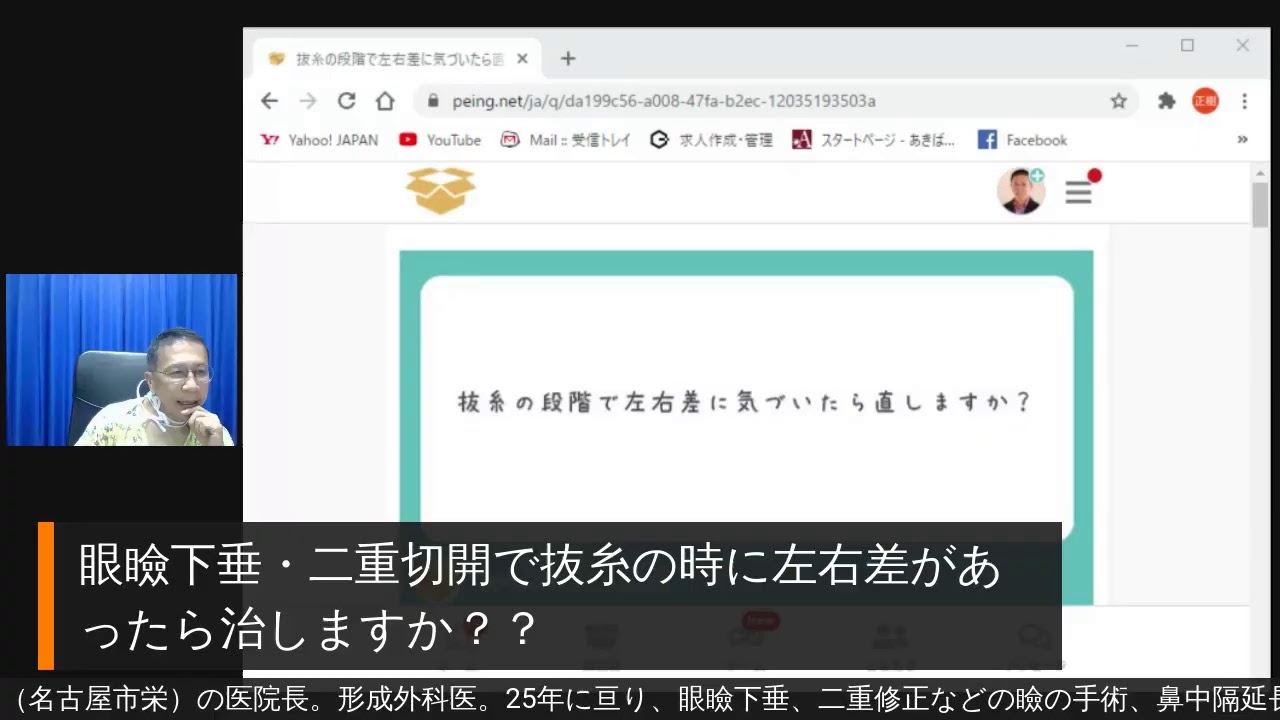Image resolution: width=1280 pixels, height=720 pixels.
Task: Click the address bar URL
Action: [664, 101]
